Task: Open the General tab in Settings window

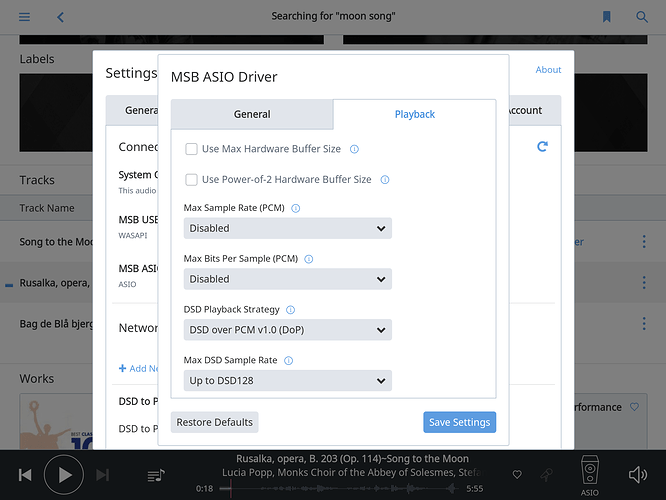Action: coord(132,110)
